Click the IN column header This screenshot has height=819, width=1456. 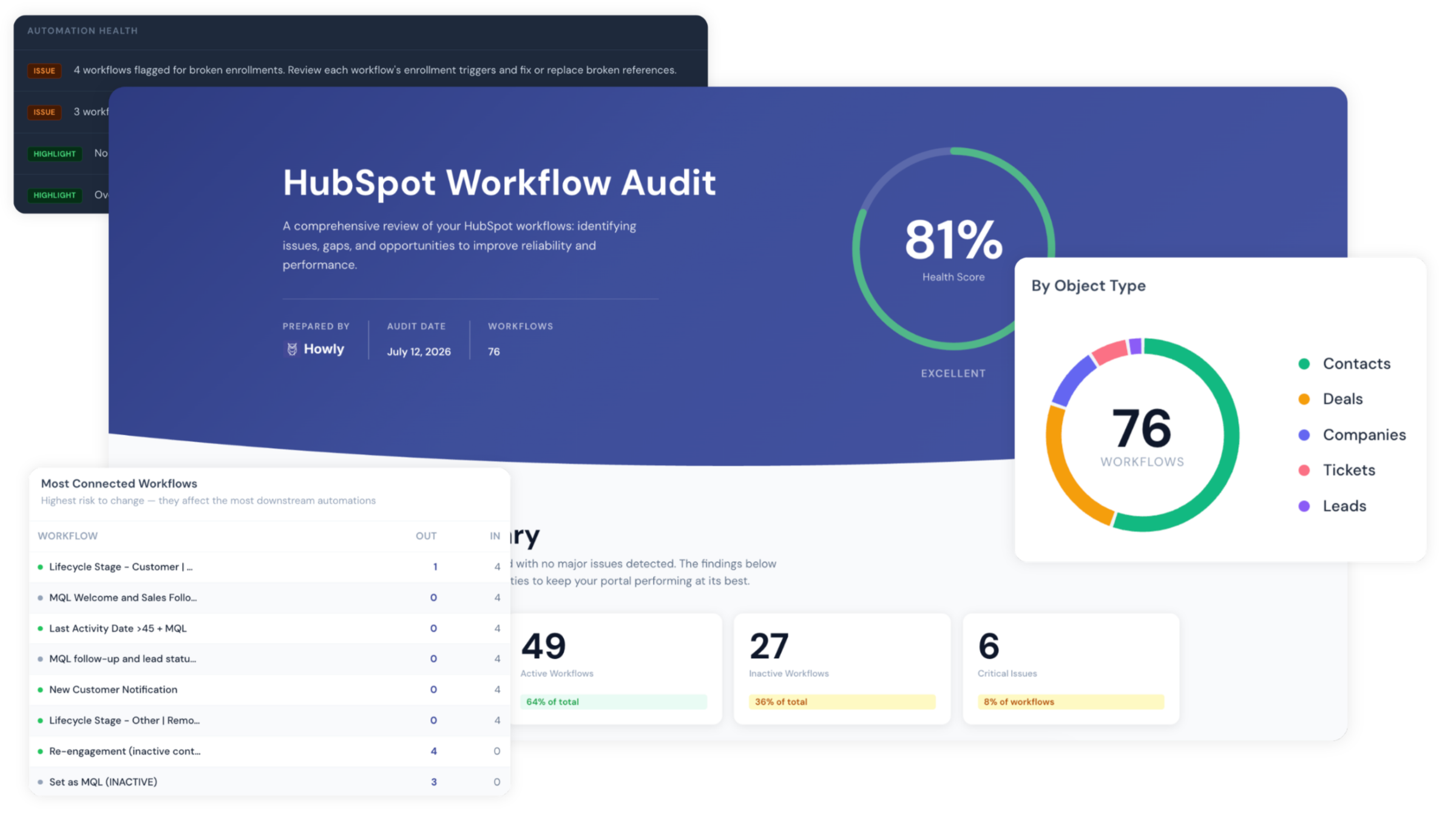pos(495,536)
